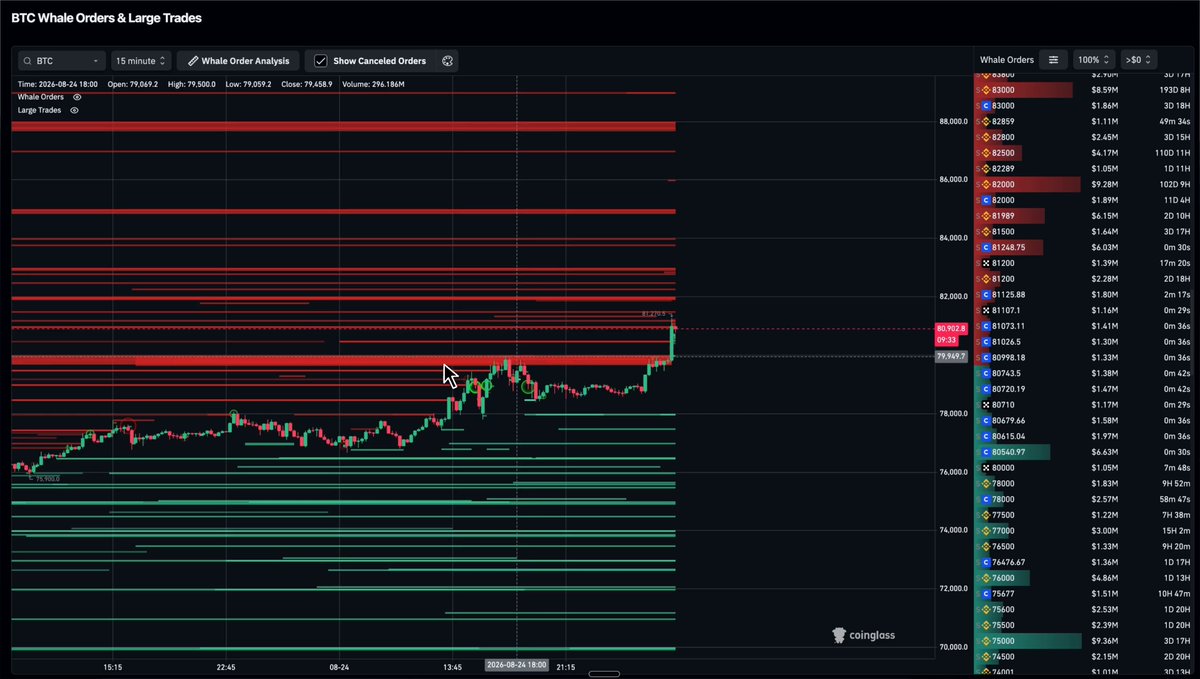Select the 76000 order row price
The image size is (1200, 679).
(x=1004, y=578)
